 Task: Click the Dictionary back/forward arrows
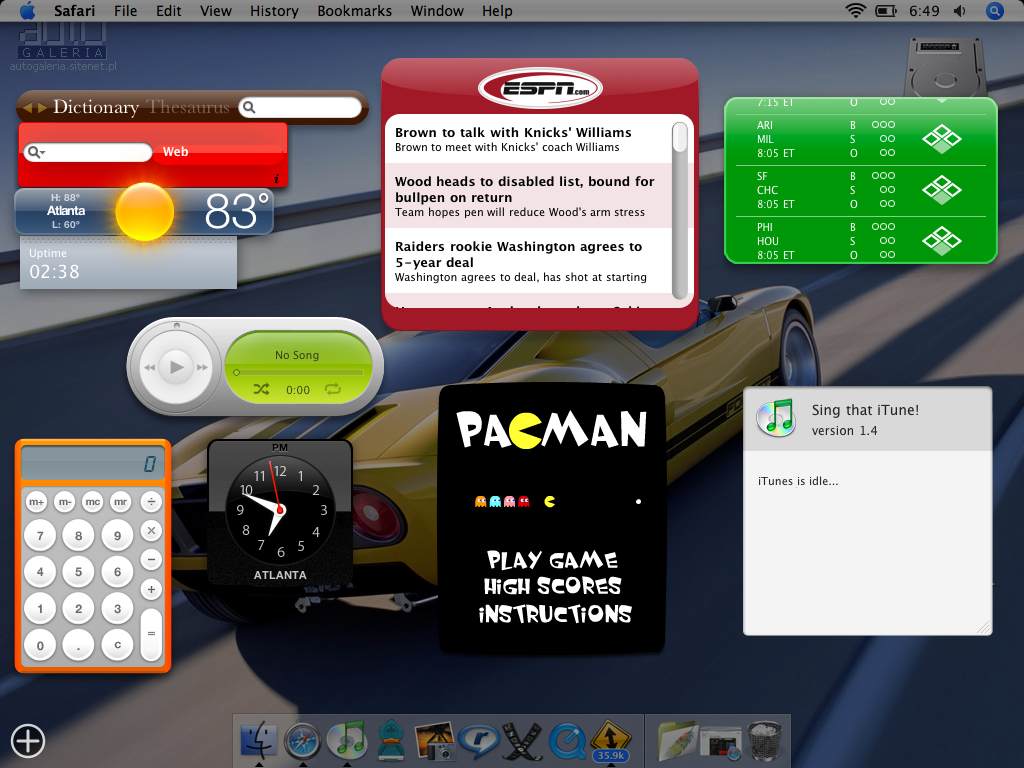(x=35, y=108)
